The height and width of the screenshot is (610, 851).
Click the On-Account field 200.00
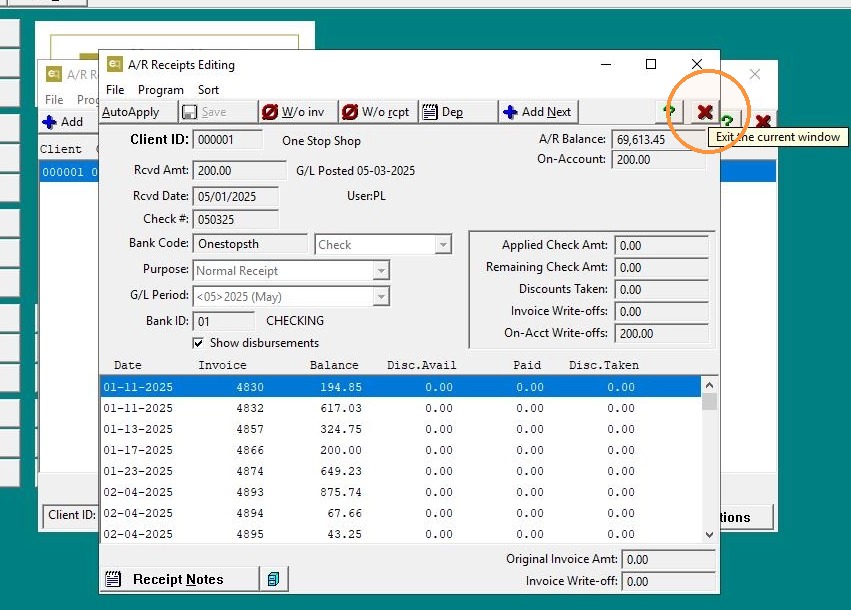click(658, 160)
